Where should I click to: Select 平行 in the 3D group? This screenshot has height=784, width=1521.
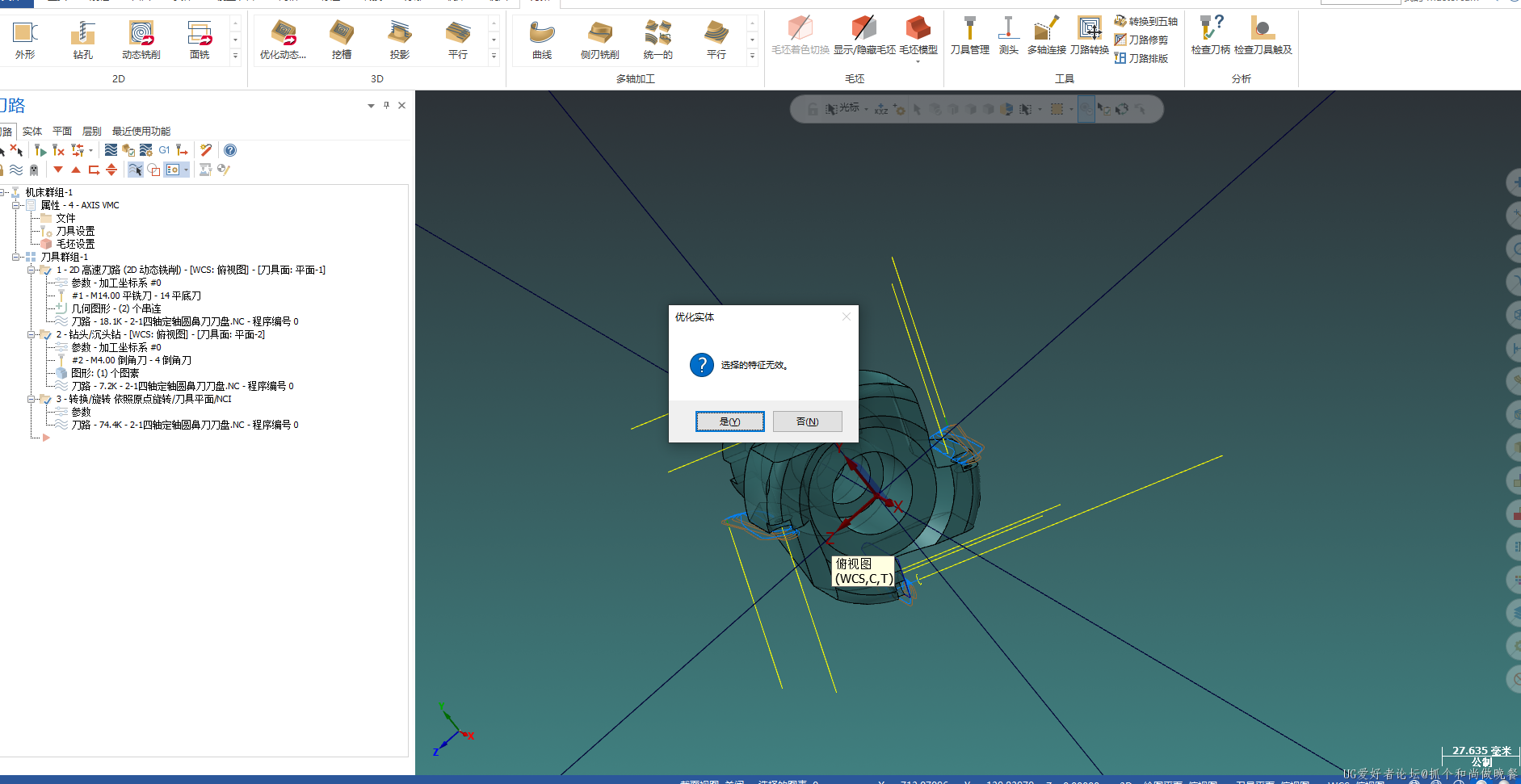(458, 40)
